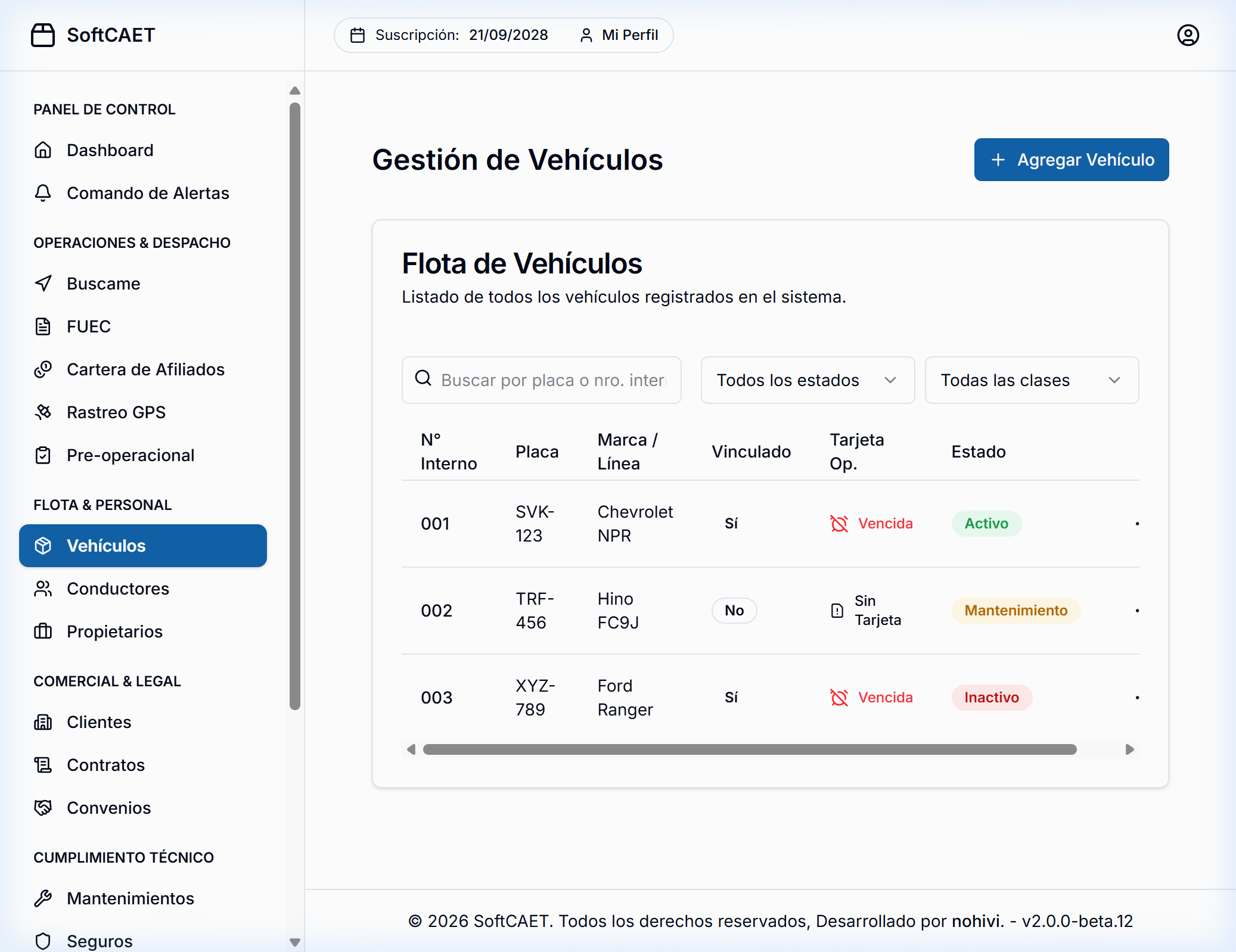The height and width of the screenshot is (952, 1236).
Task: Open row actions menu for vehicle 003
Action: pyautogui.click(x=1137, y=698)
